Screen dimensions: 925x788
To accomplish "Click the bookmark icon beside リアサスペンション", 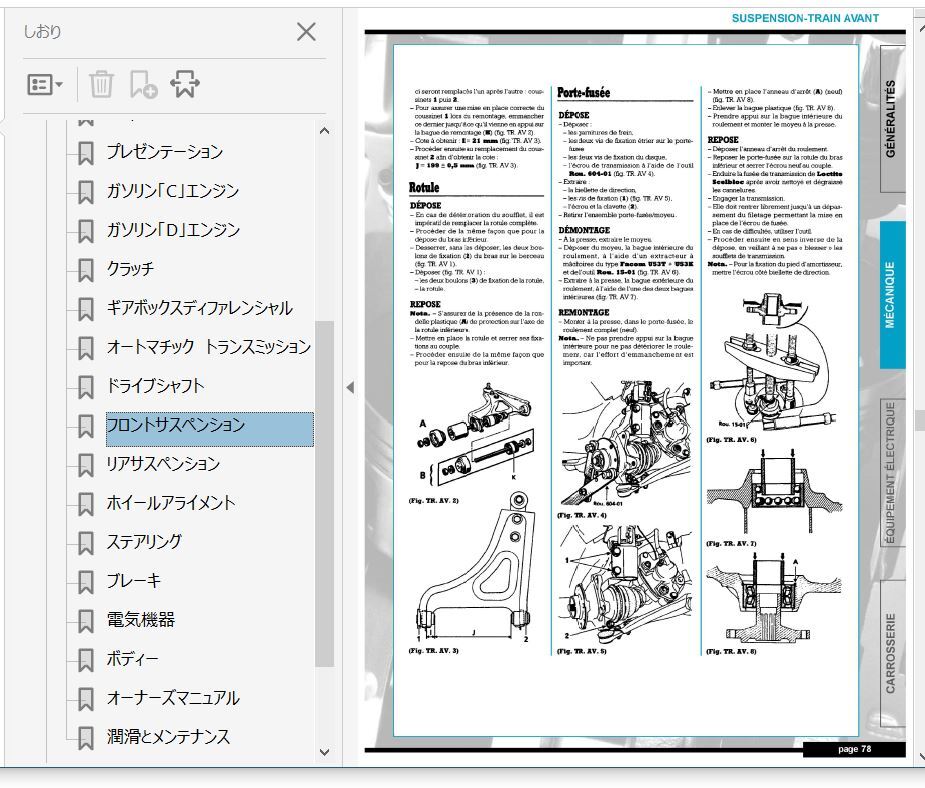I will 86,465.
